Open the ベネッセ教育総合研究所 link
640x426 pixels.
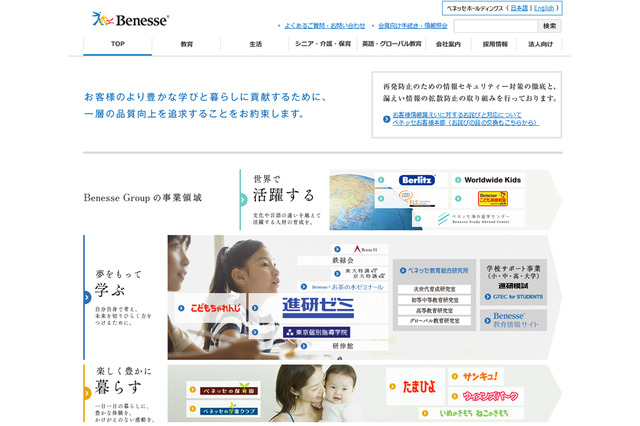click(437, 271)
